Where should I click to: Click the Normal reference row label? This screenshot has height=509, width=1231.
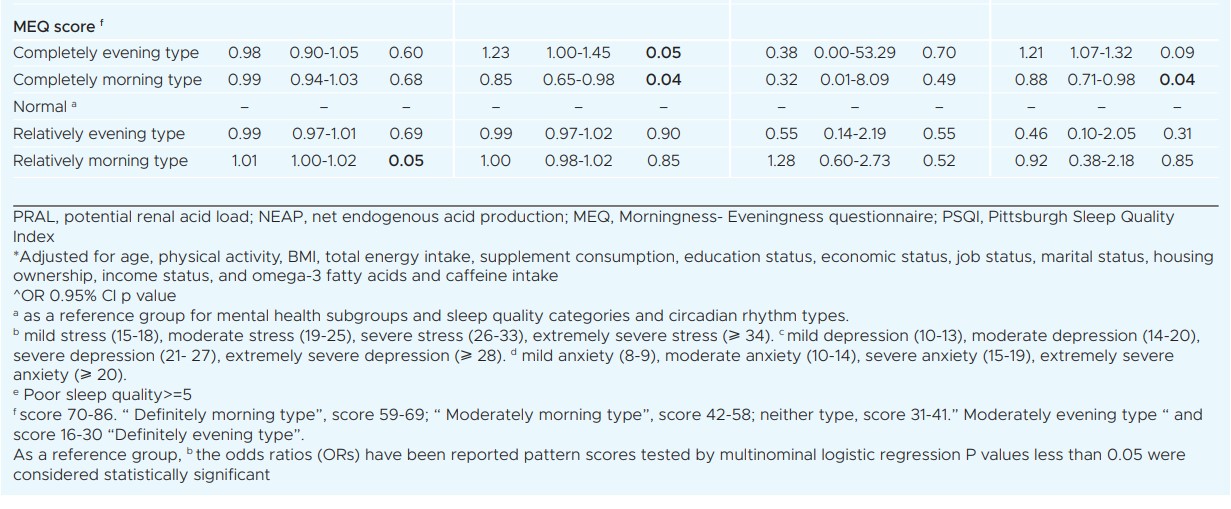click(x=40, y=106)
